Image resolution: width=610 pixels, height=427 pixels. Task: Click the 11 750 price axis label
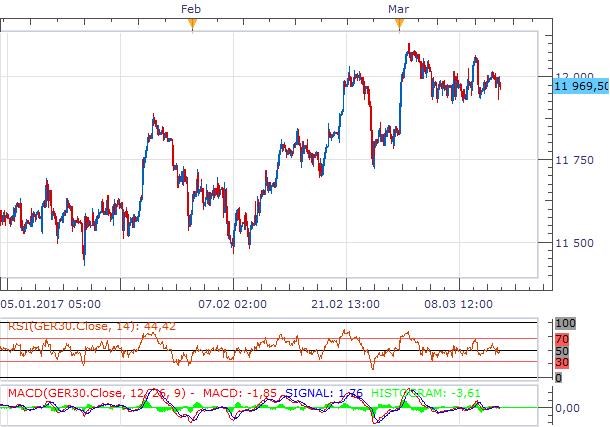coord(573,159)
